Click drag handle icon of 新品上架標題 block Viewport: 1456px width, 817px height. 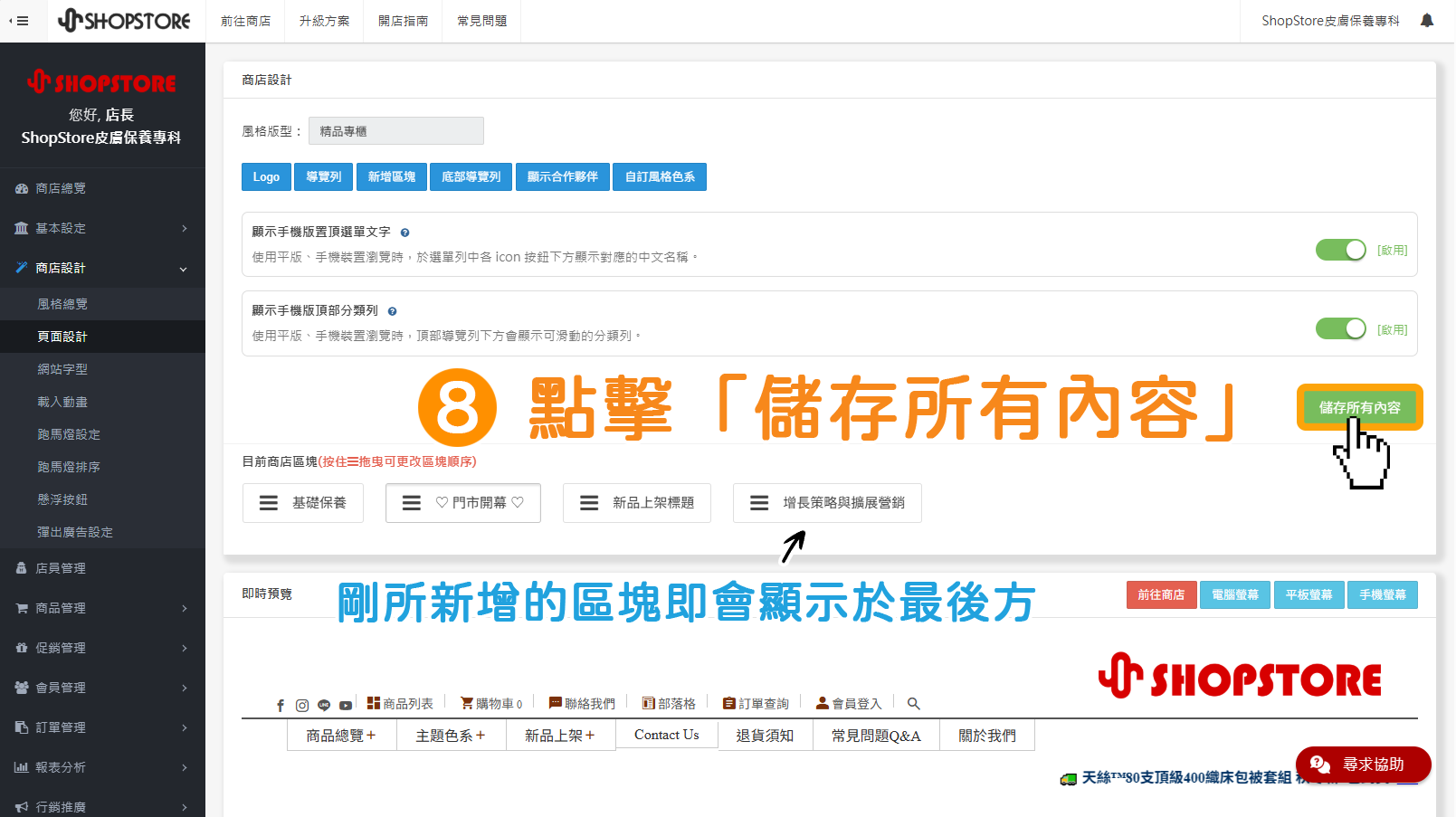(x=589, y=503)
